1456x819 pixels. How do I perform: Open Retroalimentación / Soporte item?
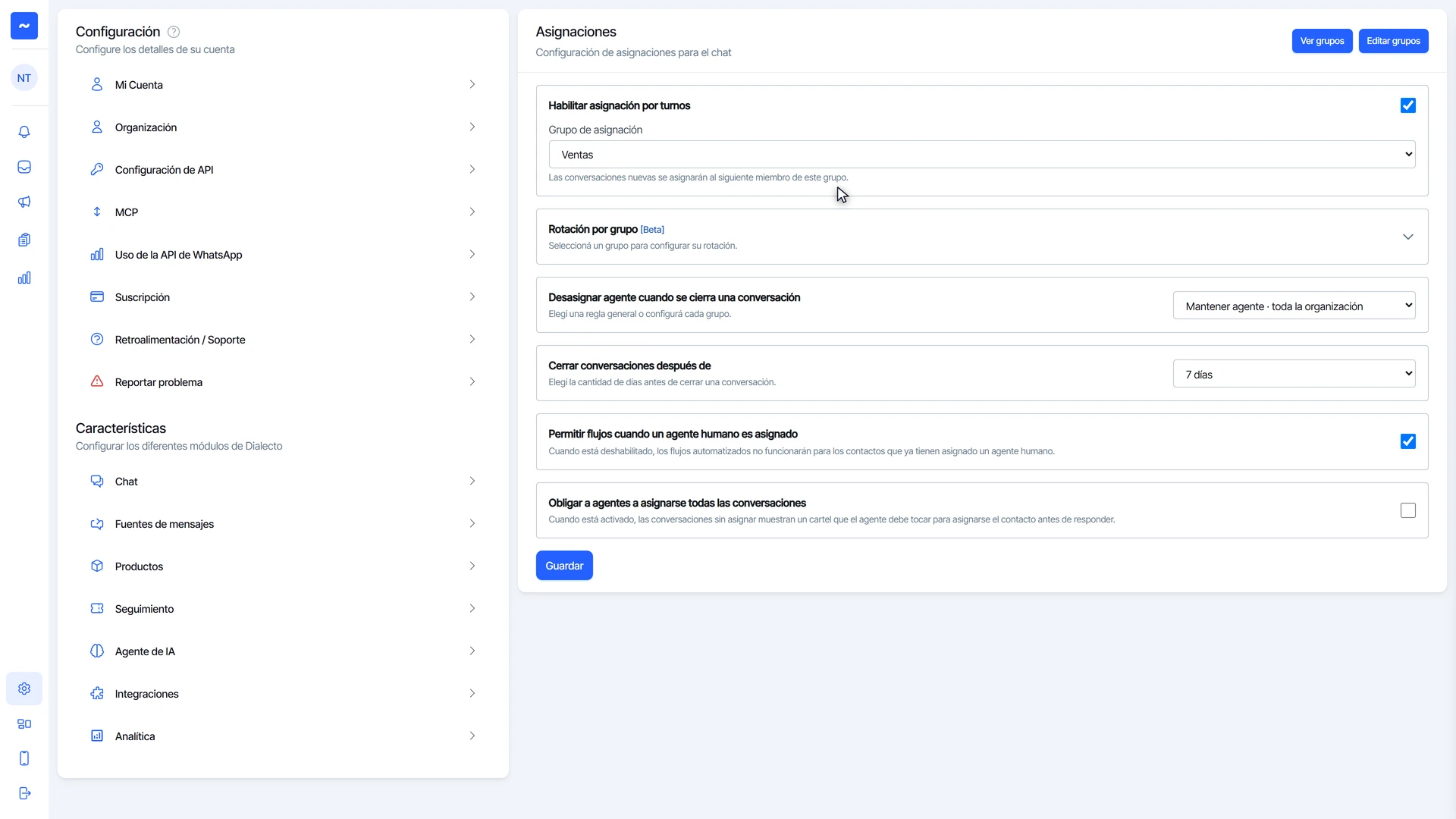(283, 340)
